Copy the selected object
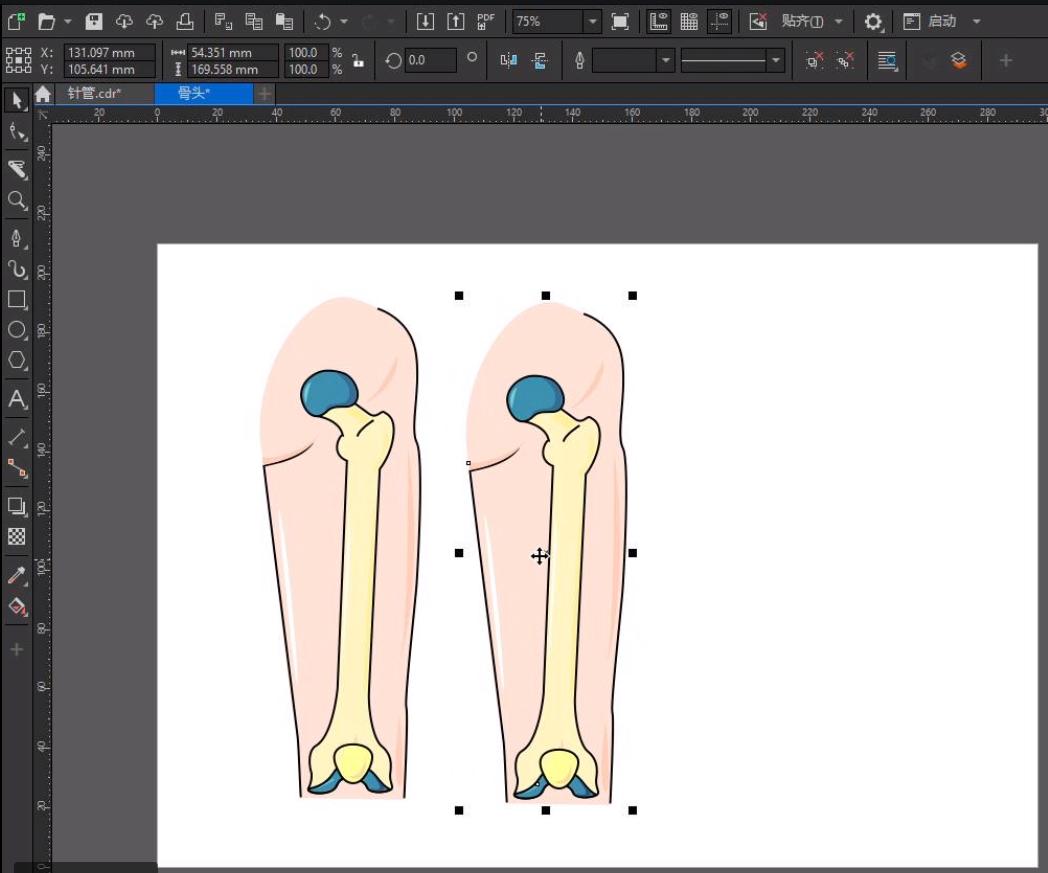 click(x=254, y=21)
